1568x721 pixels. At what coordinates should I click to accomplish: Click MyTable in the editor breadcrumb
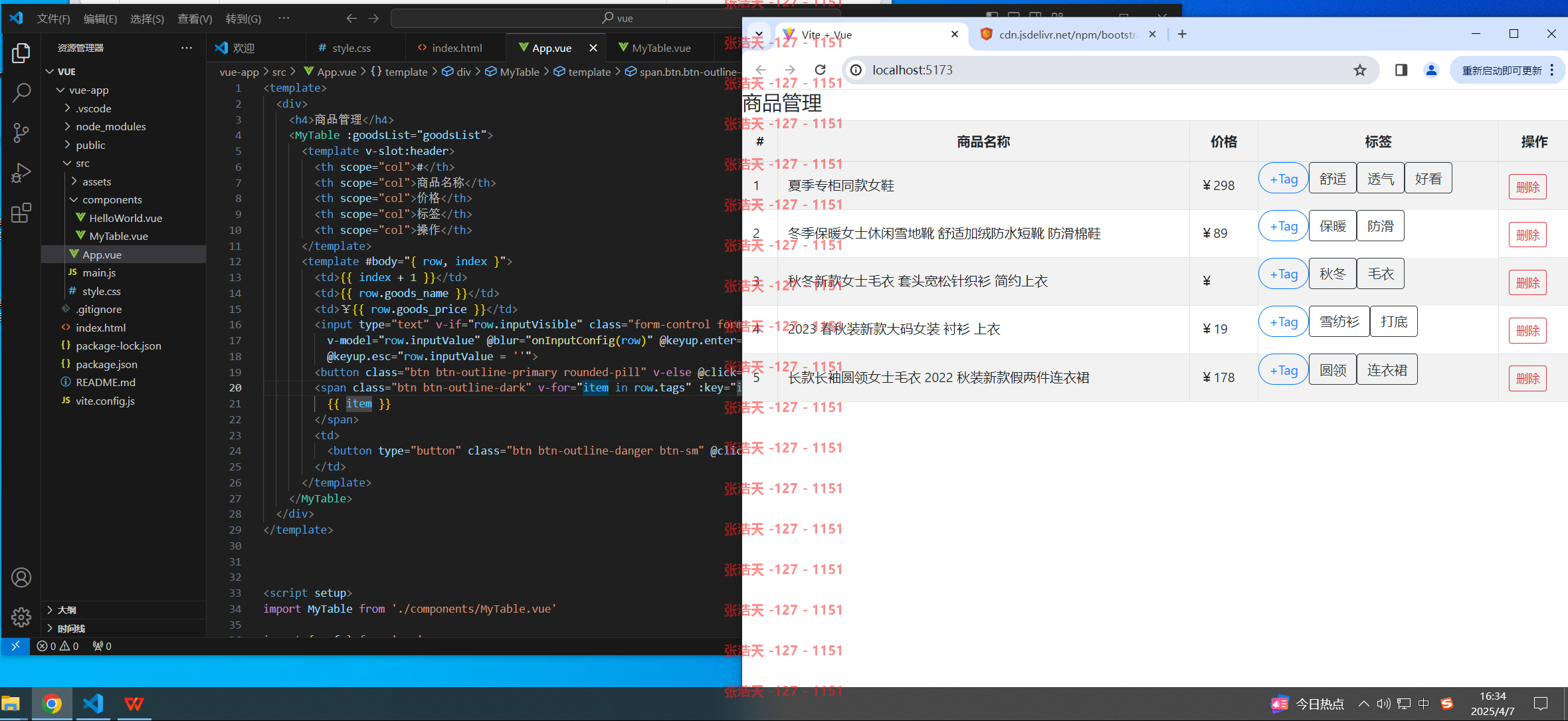pyautogui.click(x=512, y=72)
